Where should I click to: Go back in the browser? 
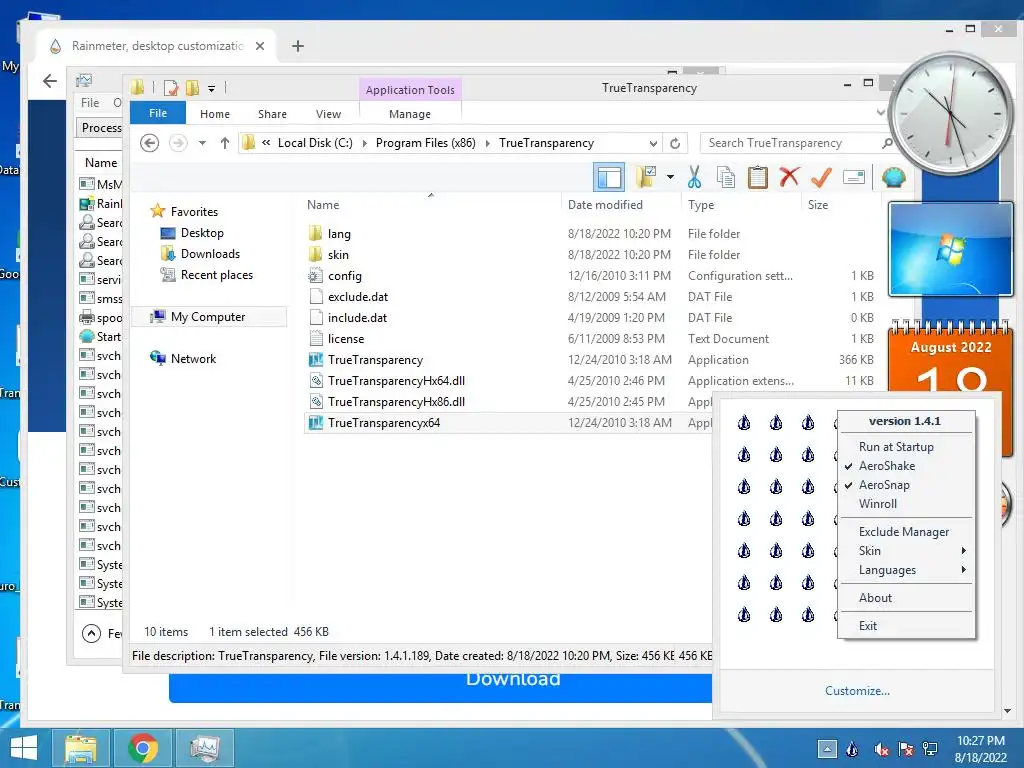coord(50,81)
